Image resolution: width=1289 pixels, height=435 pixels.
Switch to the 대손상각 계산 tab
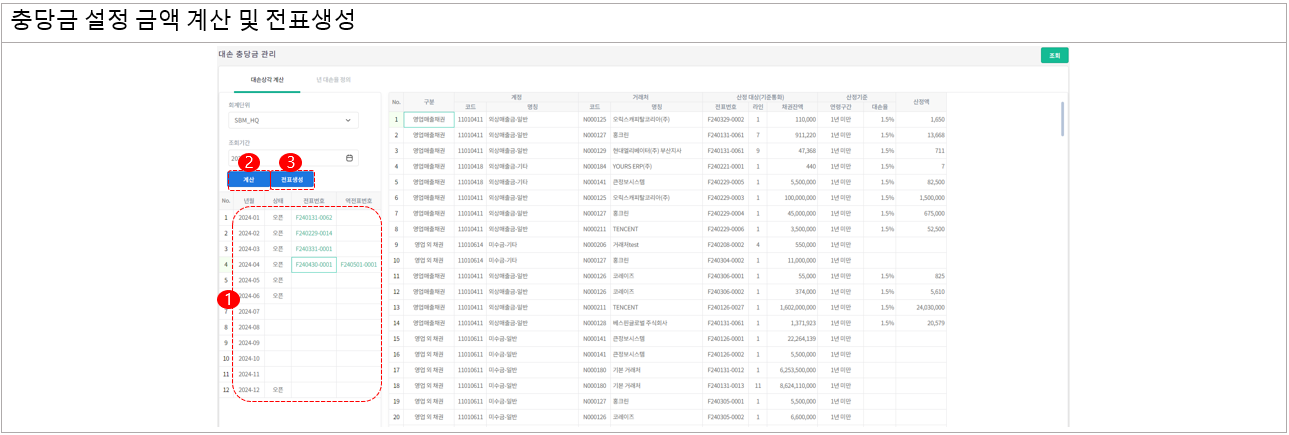pyautogui.click(x=266, y=79)
